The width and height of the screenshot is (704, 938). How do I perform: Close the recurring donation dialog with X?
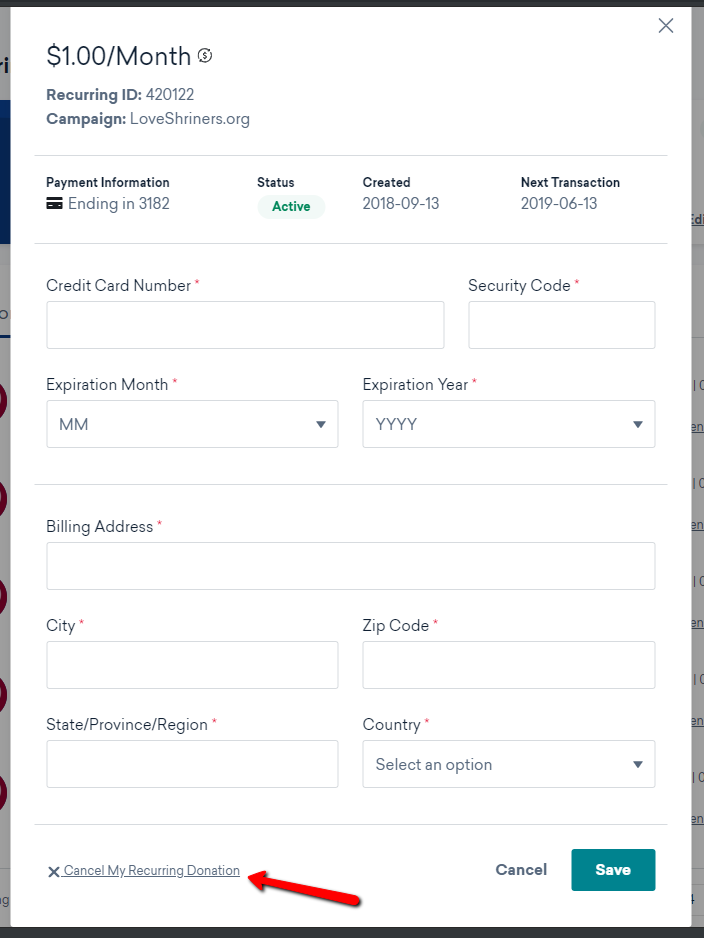(x=666, y=26)
